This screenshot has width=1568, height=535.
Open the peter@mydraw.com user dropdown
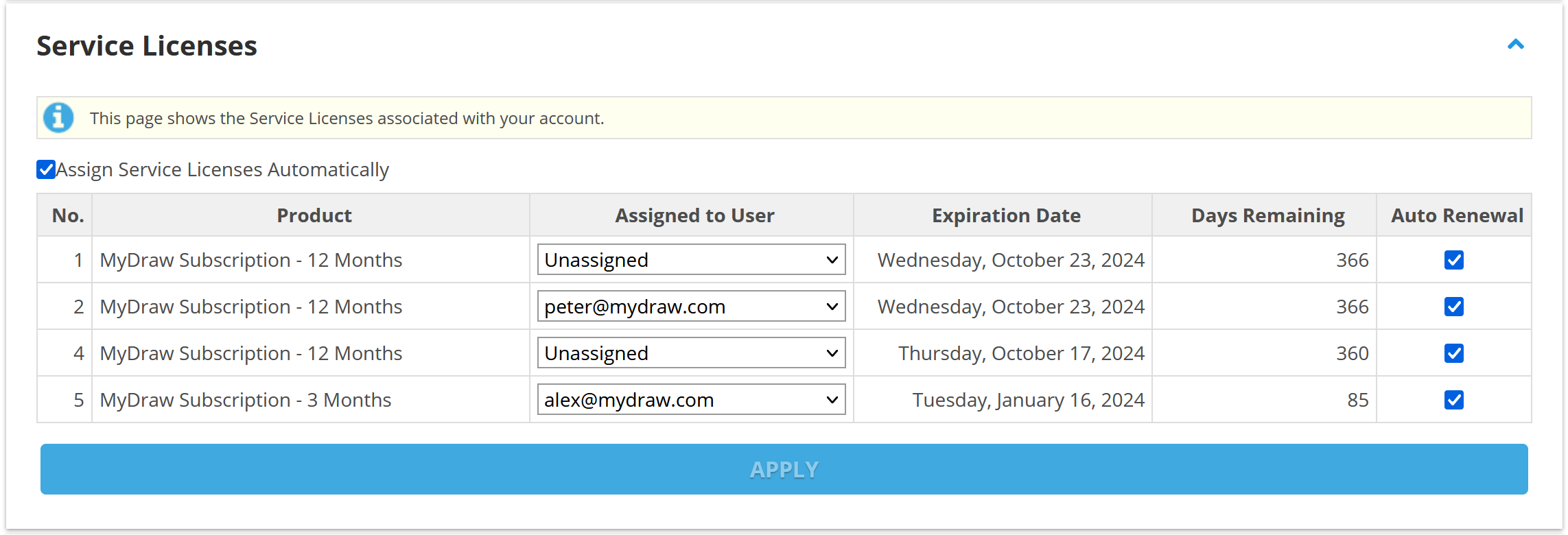click(691, 307)
